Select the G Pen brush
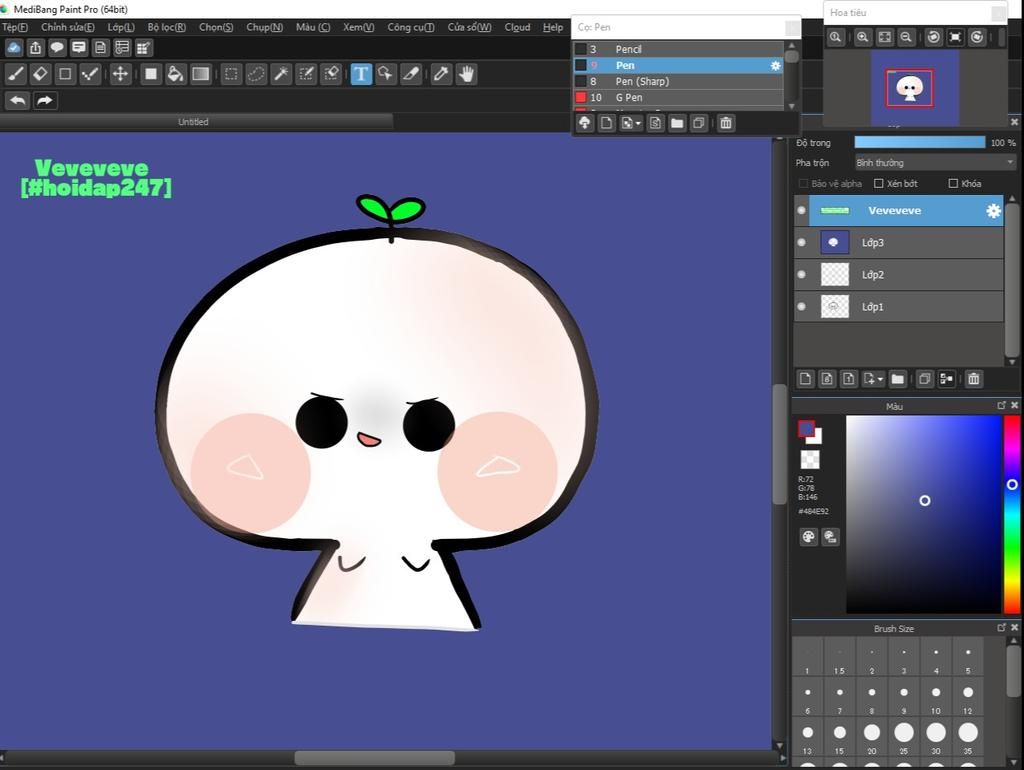The height and width of the screenshot is (770, 1024). click(x=678, y=97)
